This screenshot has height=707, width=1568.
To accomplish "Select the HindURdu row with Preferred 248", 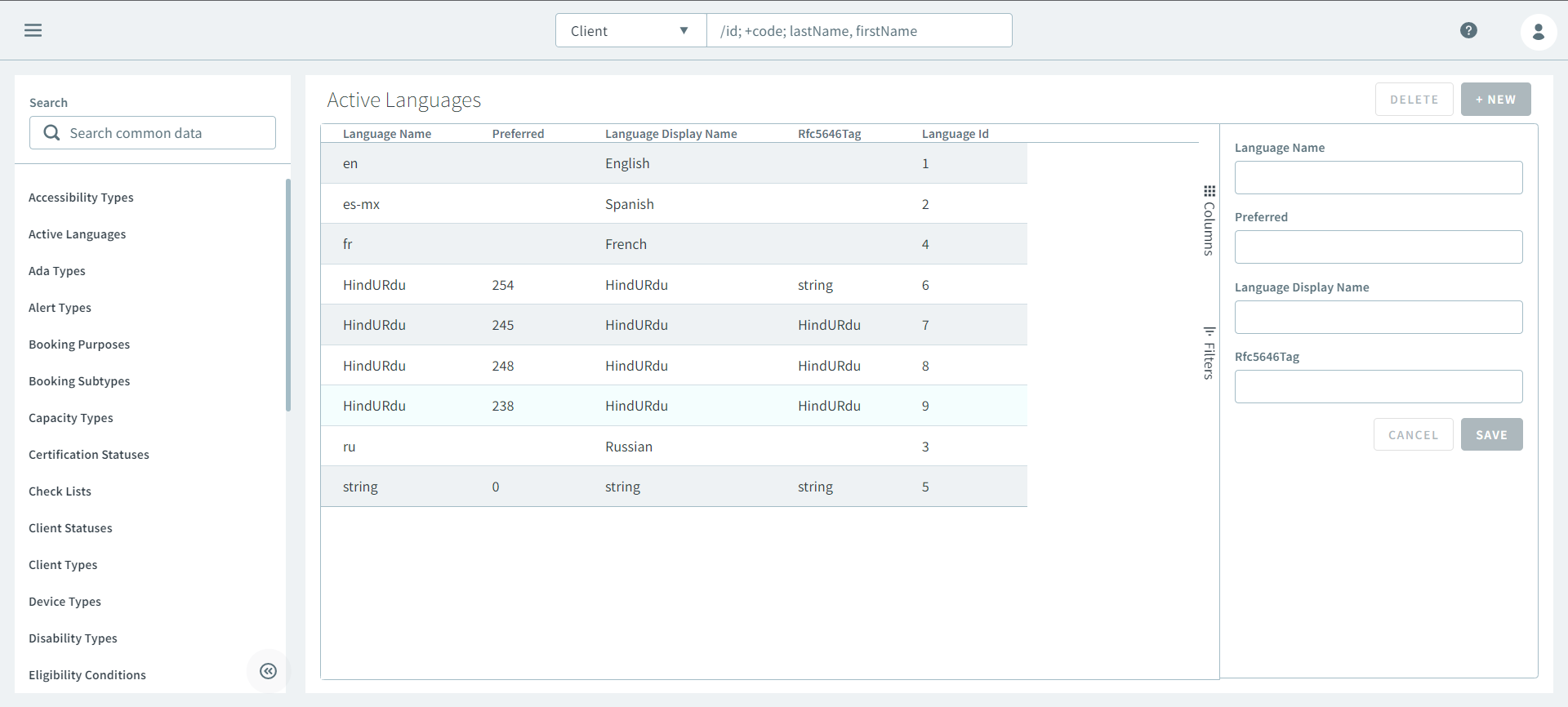I will (674, 366).
